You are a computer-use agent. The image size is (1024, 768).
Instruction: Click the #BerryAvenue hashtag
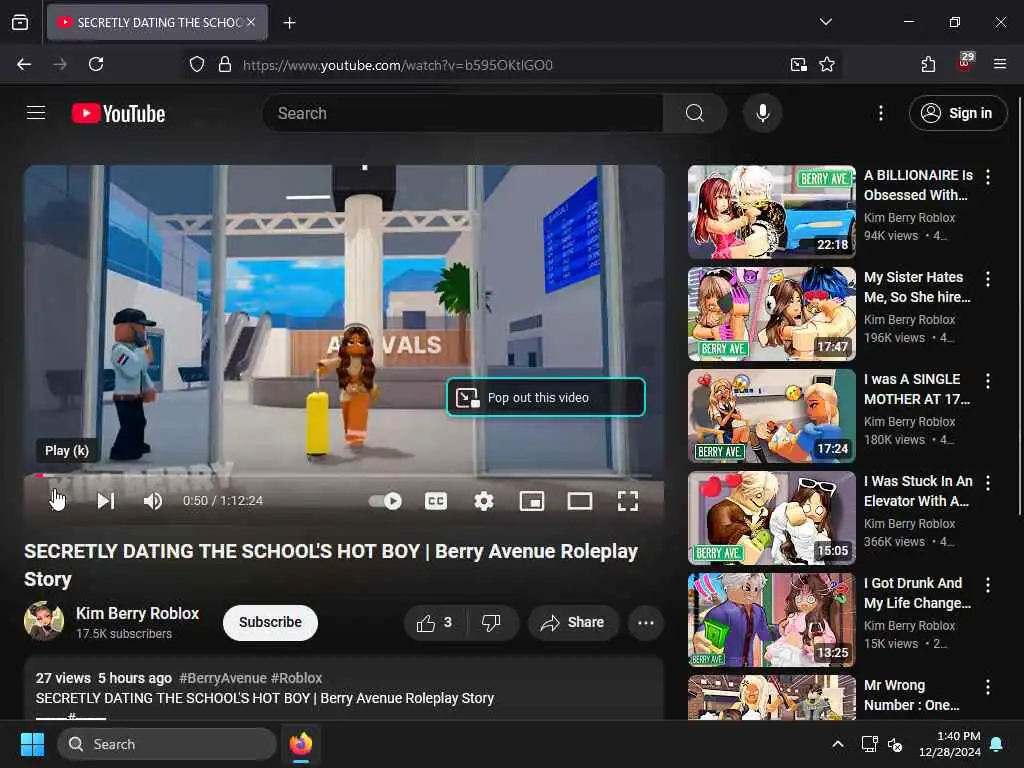(x=223, y=678)
